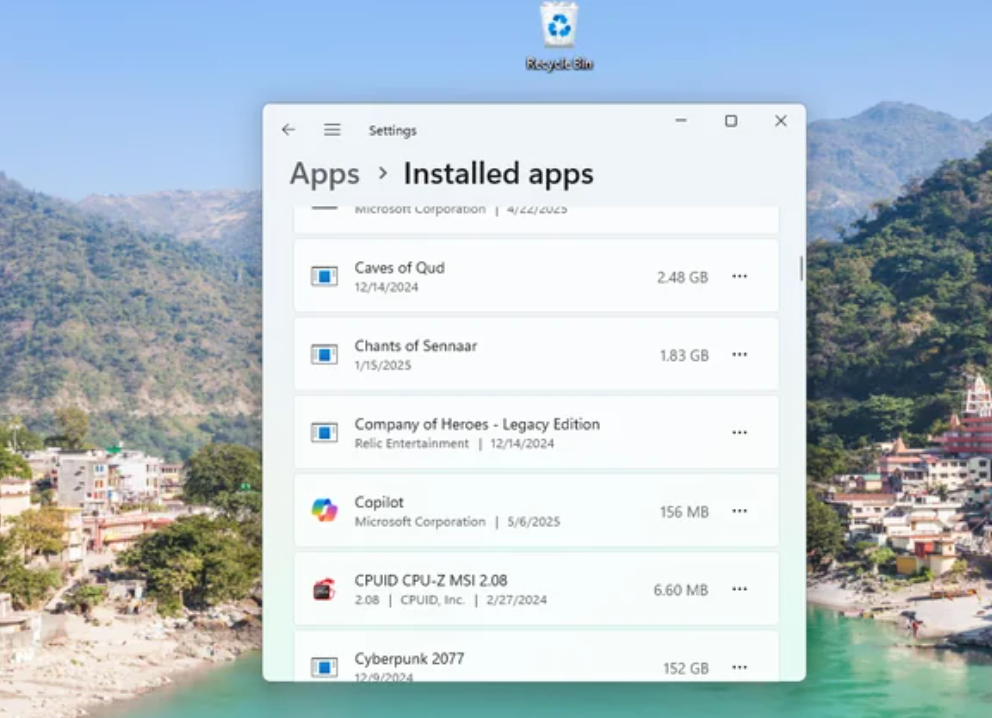Click the CPUID, Inc. publisher text

433,600
